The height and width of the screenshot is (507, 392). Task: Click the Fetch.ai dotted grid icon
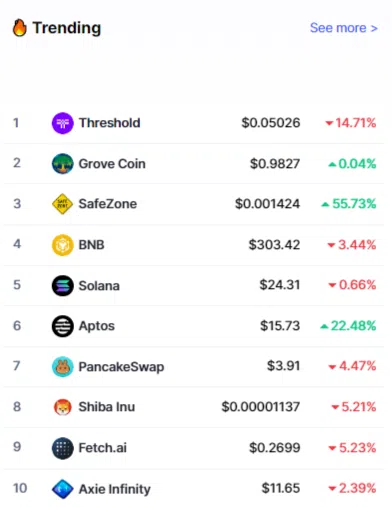(62, 448)
